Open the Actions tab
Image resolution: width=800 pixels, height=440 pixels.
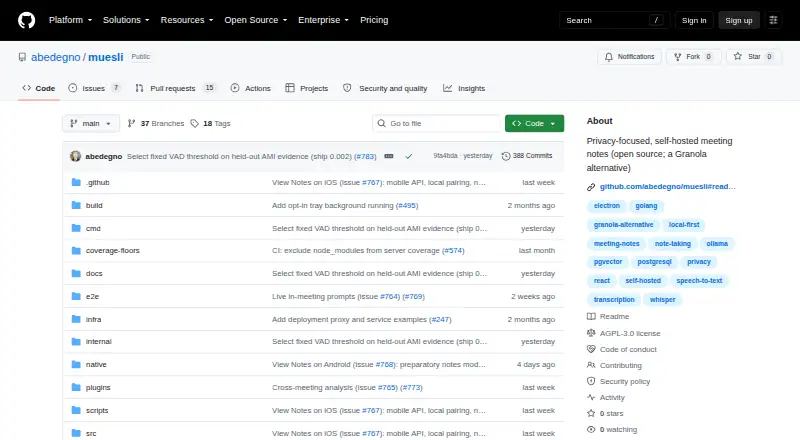[x=251, y=88]
